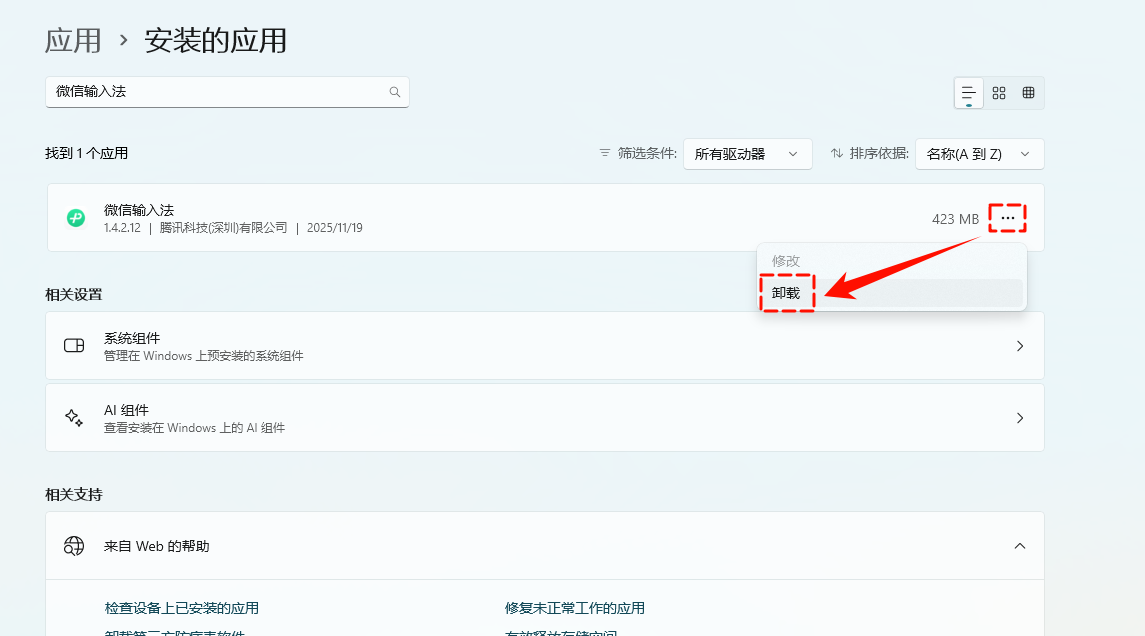This screenshot has height=636, width=1145.
Task: Expand the 系统组件 settings entry
Action: pyautogui.click(x=1019, y=345)
